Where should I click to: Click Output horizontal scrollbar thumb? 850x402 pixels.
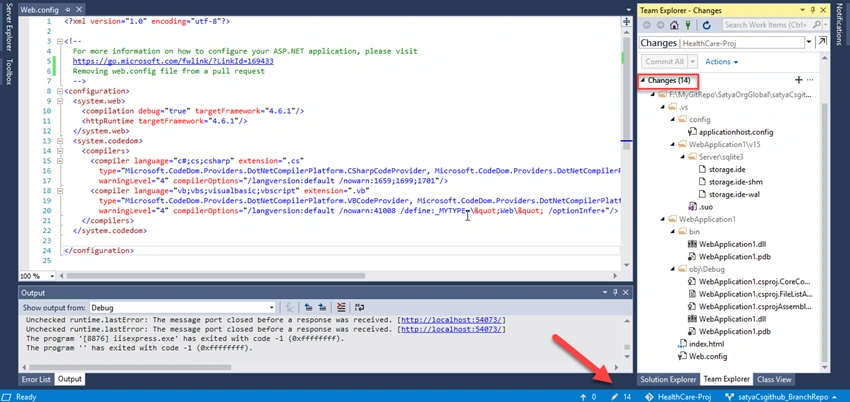(128, 367)
